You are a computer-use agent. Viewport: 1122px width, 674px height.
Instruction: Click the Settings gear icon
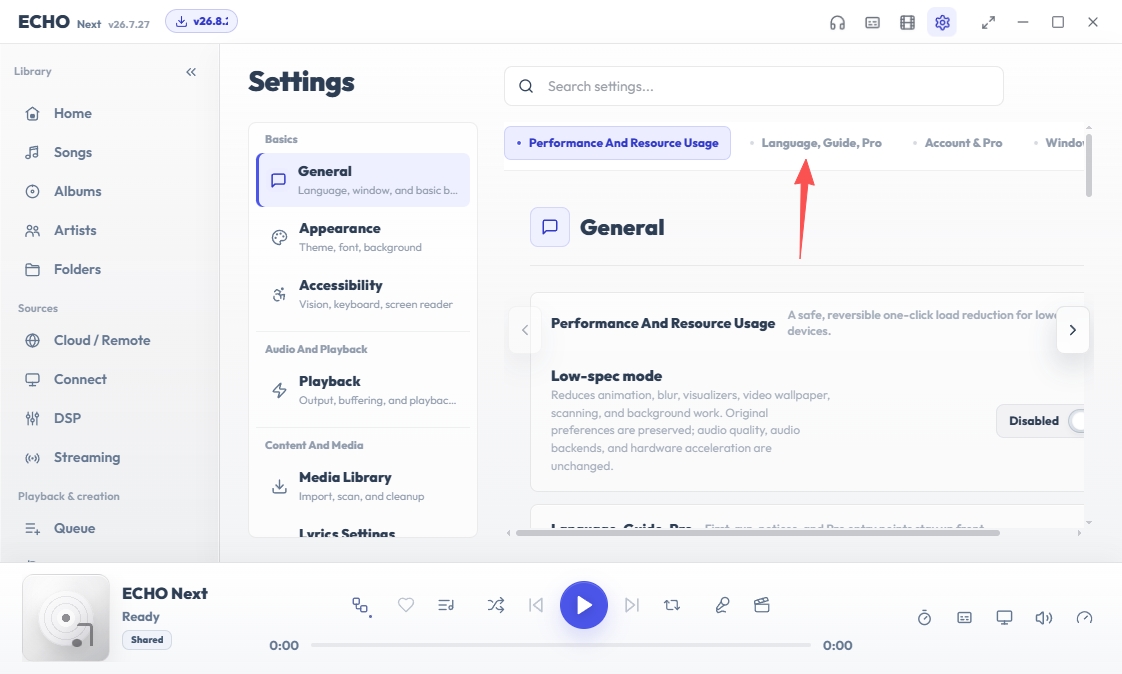(942, 23)
